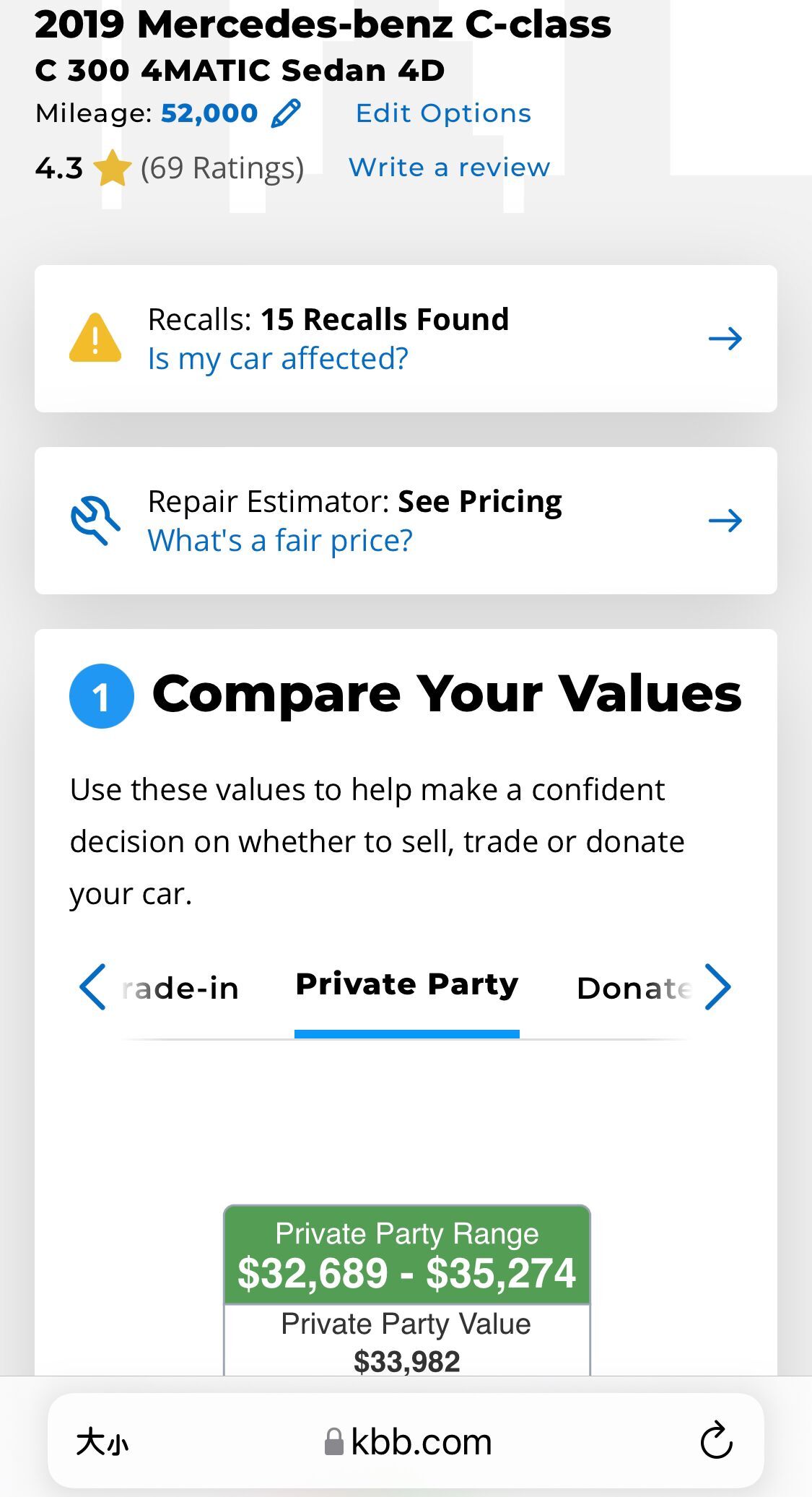Select the Private Party tab
The width and height of the screenshot is (812, 1497).
pyautogui.click(x=407, y=985)
